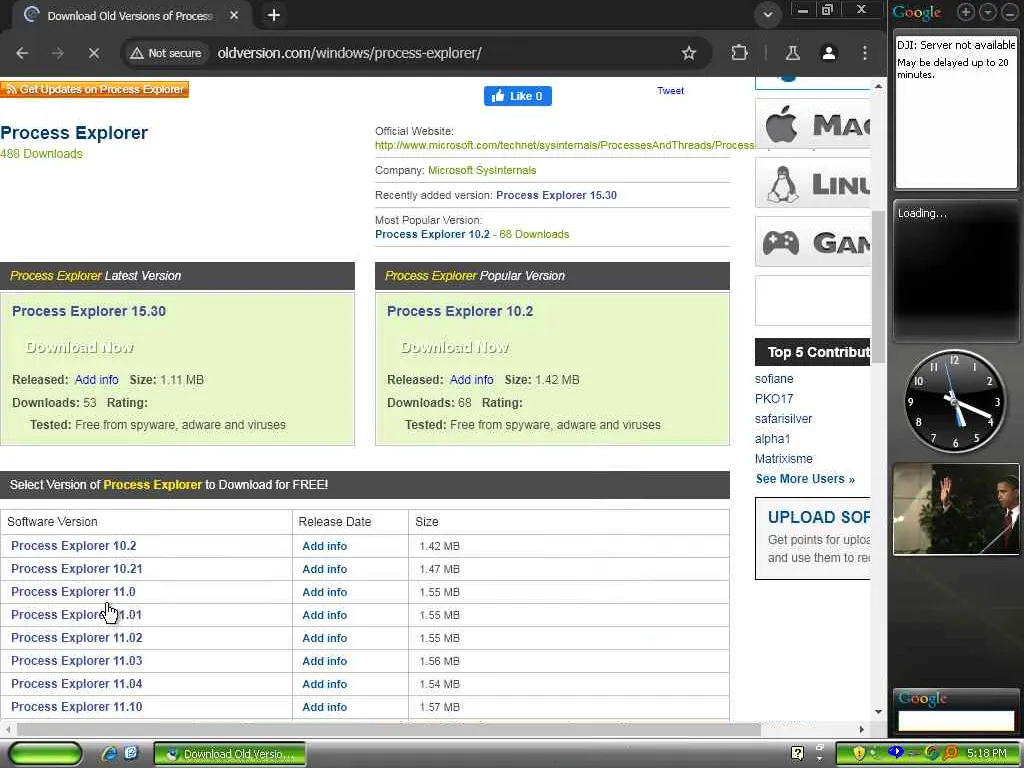Click the Not secure site info chip
The width and height of the screenshot is (1024, 768).
pyautogui.click(x=166, y=54)
